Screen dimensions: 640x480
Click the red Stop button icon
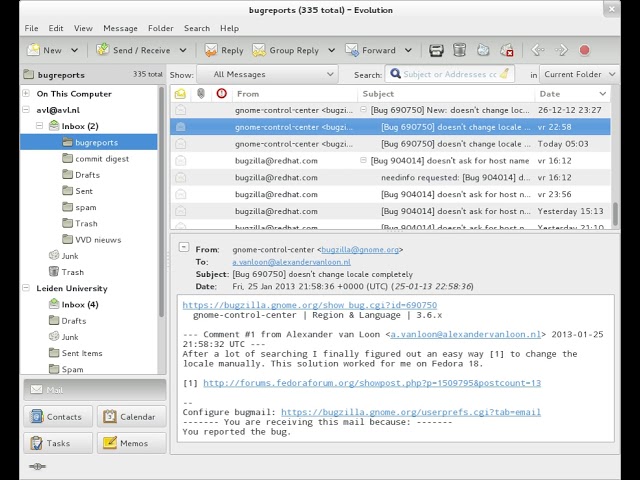(585, 50)
